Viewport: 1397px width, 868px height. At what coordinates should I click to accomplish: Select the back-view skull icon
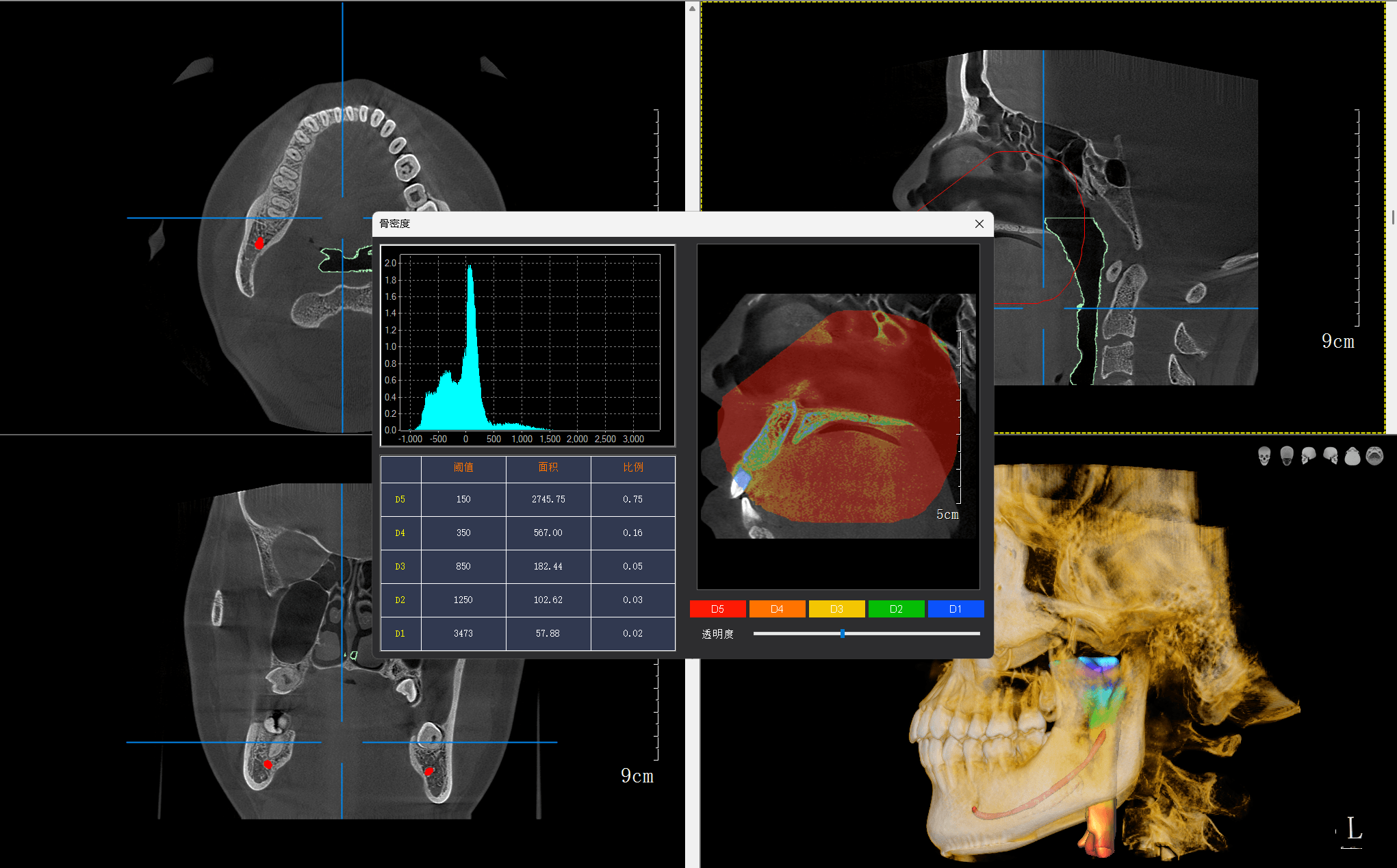pyautogui.click(x=1287, y=456)
